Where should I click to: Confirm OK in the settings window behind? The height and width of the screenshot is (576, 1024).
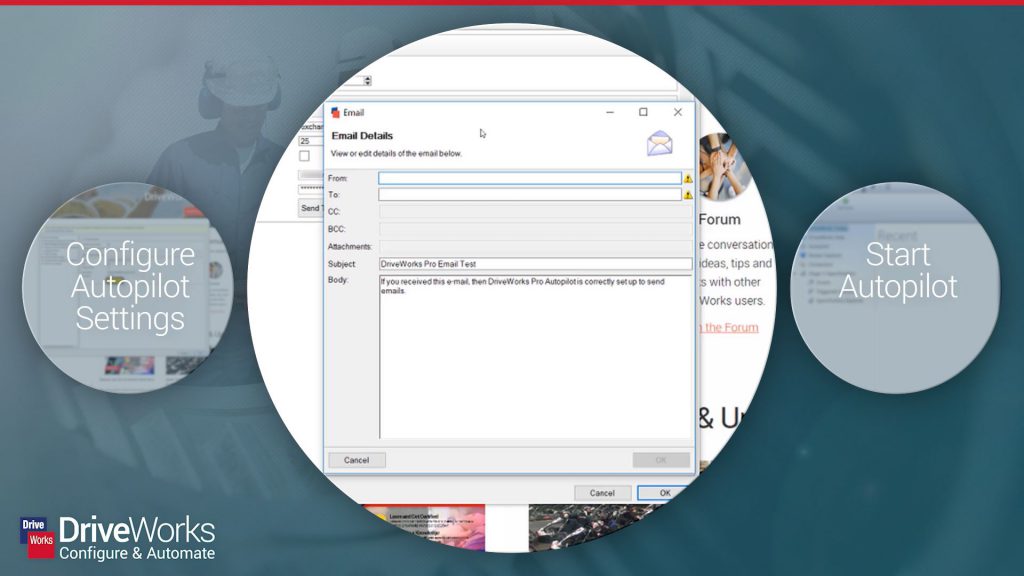point(665,493)
